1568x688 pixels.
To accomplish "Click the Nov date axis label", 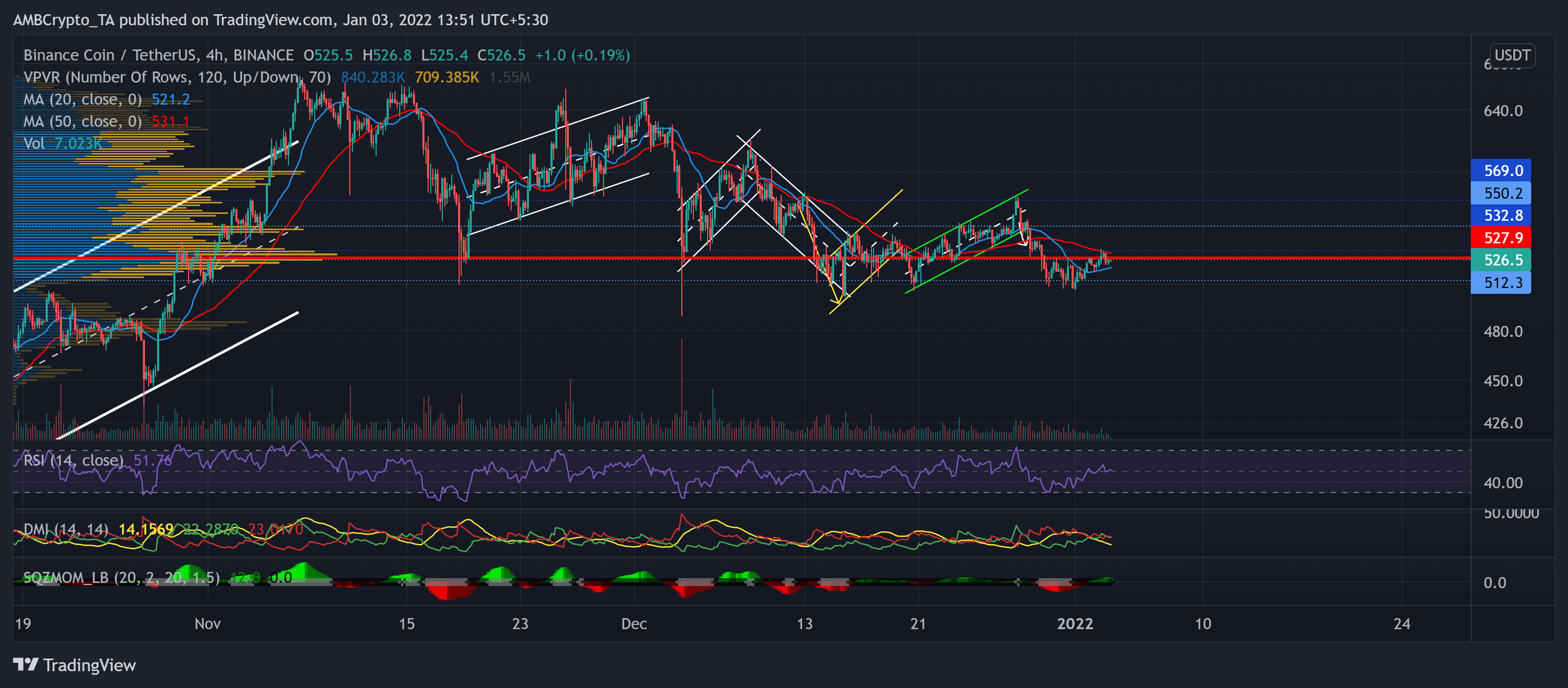I will coord(207,624).
